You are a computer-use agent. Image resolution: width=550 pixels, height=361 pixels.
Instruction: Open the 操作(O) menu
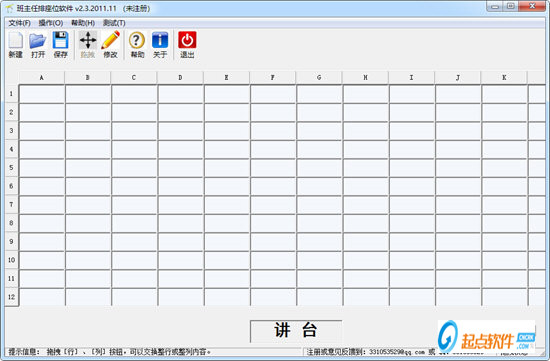(x=51, y=23)
